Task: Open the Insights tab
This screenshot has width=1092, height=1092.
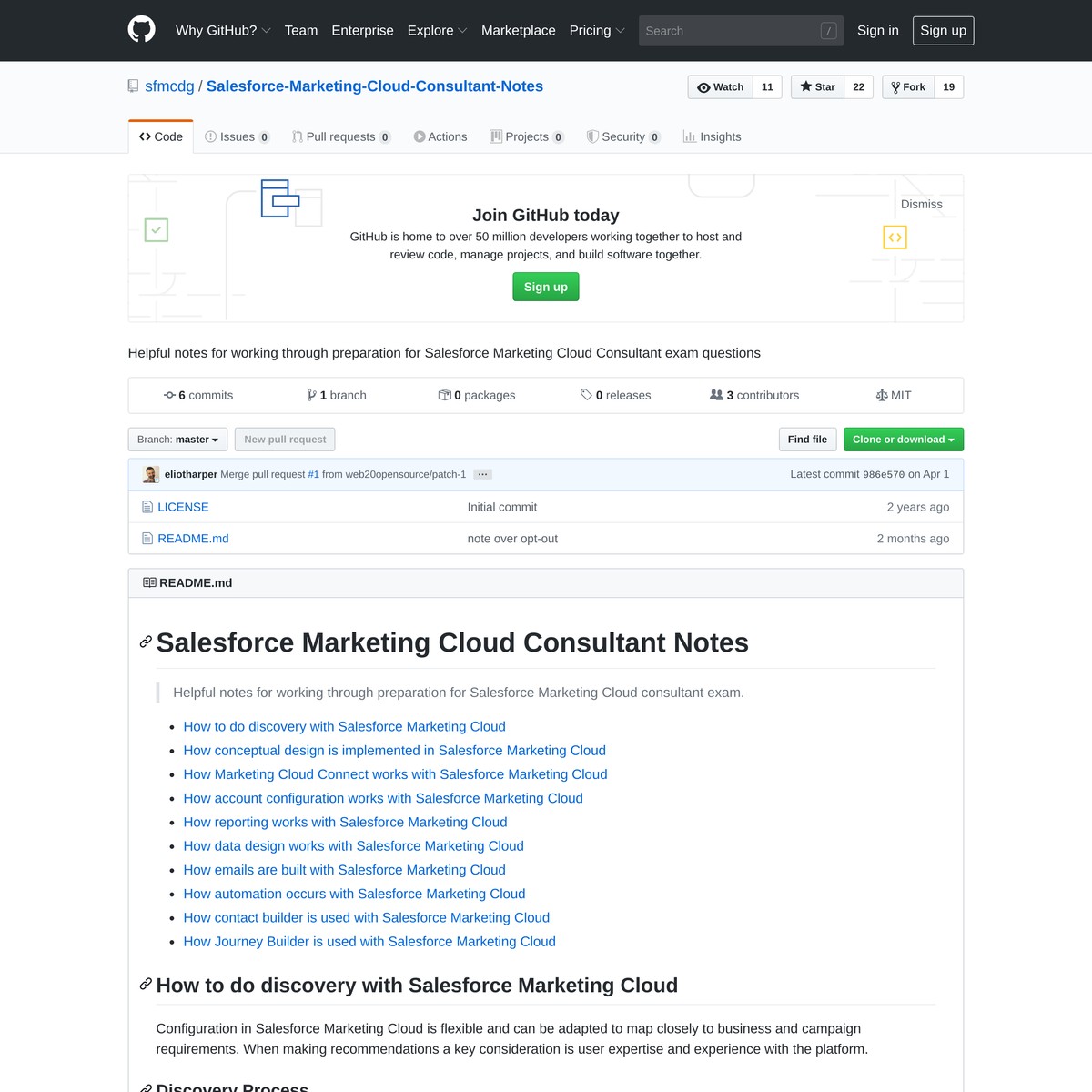Action: 712,136
